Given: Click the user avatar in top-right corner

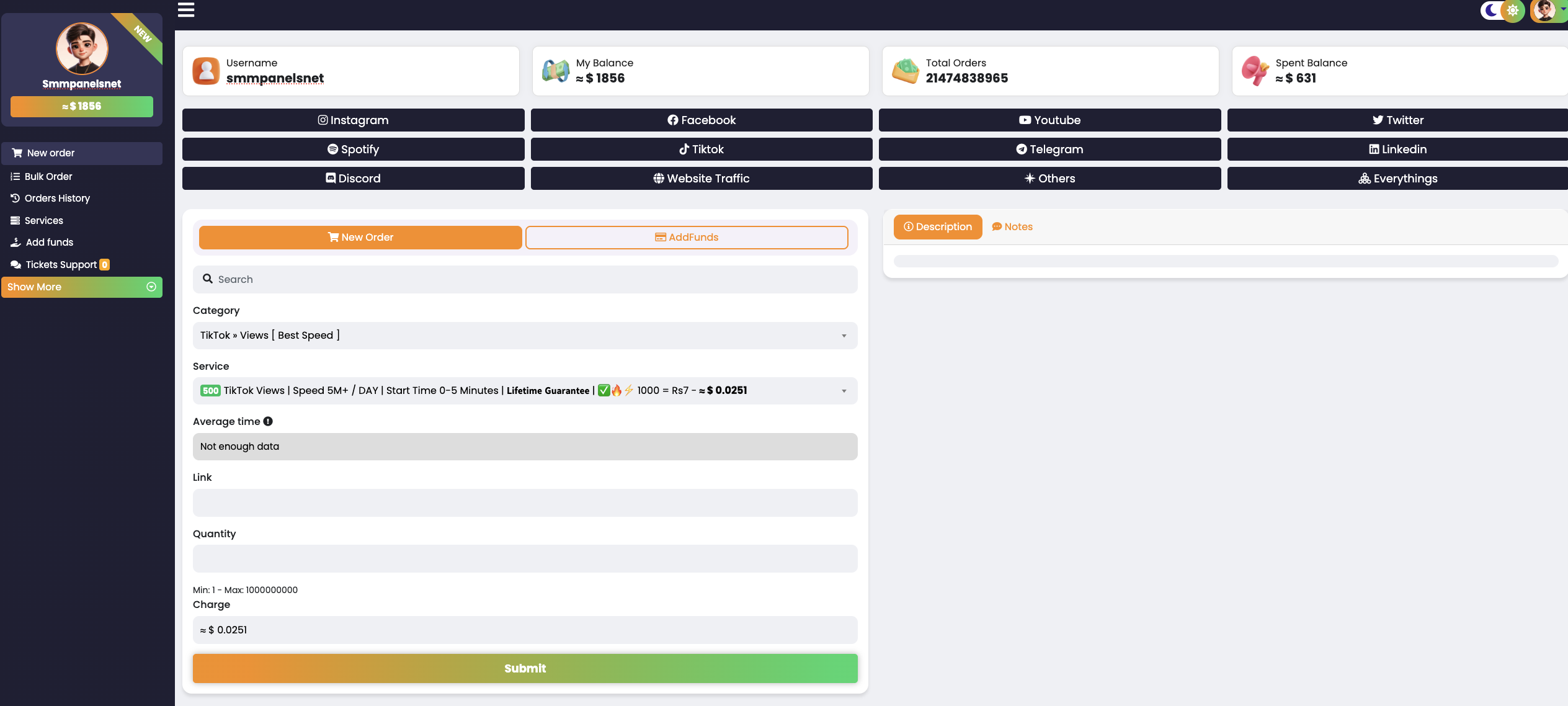Looking at the screenshot, I should tap(1544, 11).
